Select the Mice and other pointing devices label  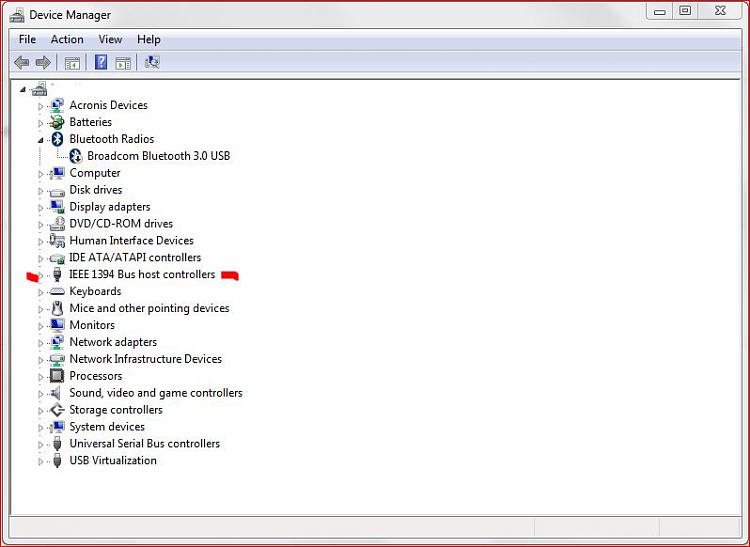(x=149, y=308)
